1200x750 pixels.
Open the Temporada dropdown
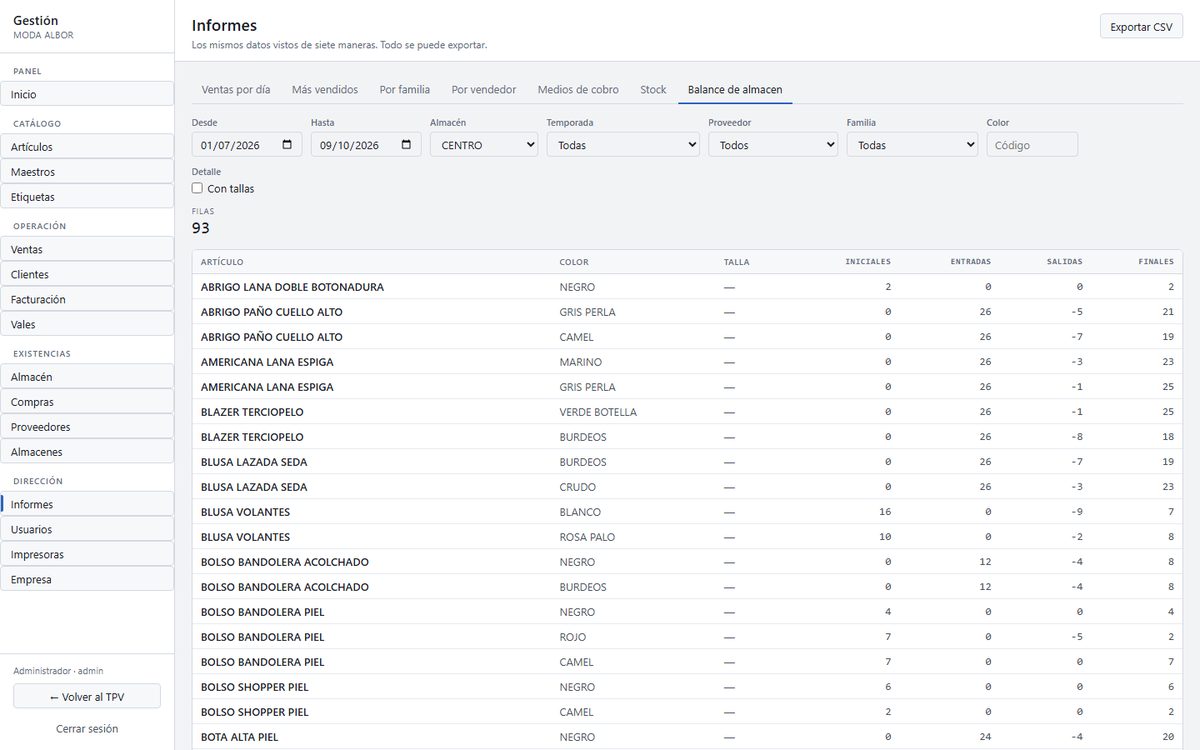click(x=623, y=145)
